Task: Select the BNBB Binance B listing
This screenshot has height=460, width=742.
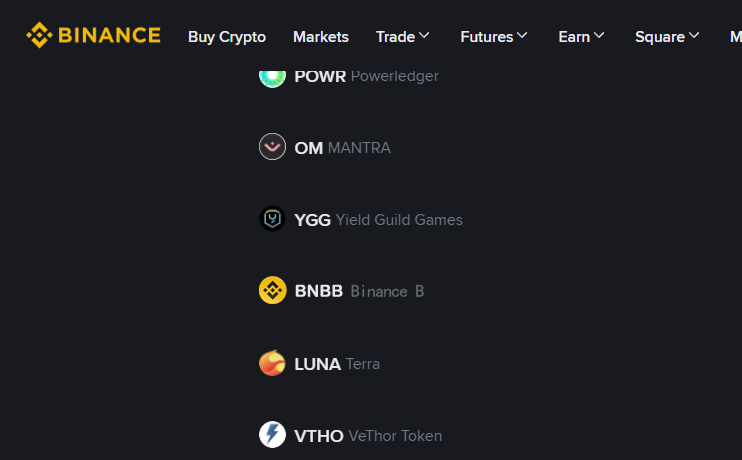Action: tap(359, 292)
